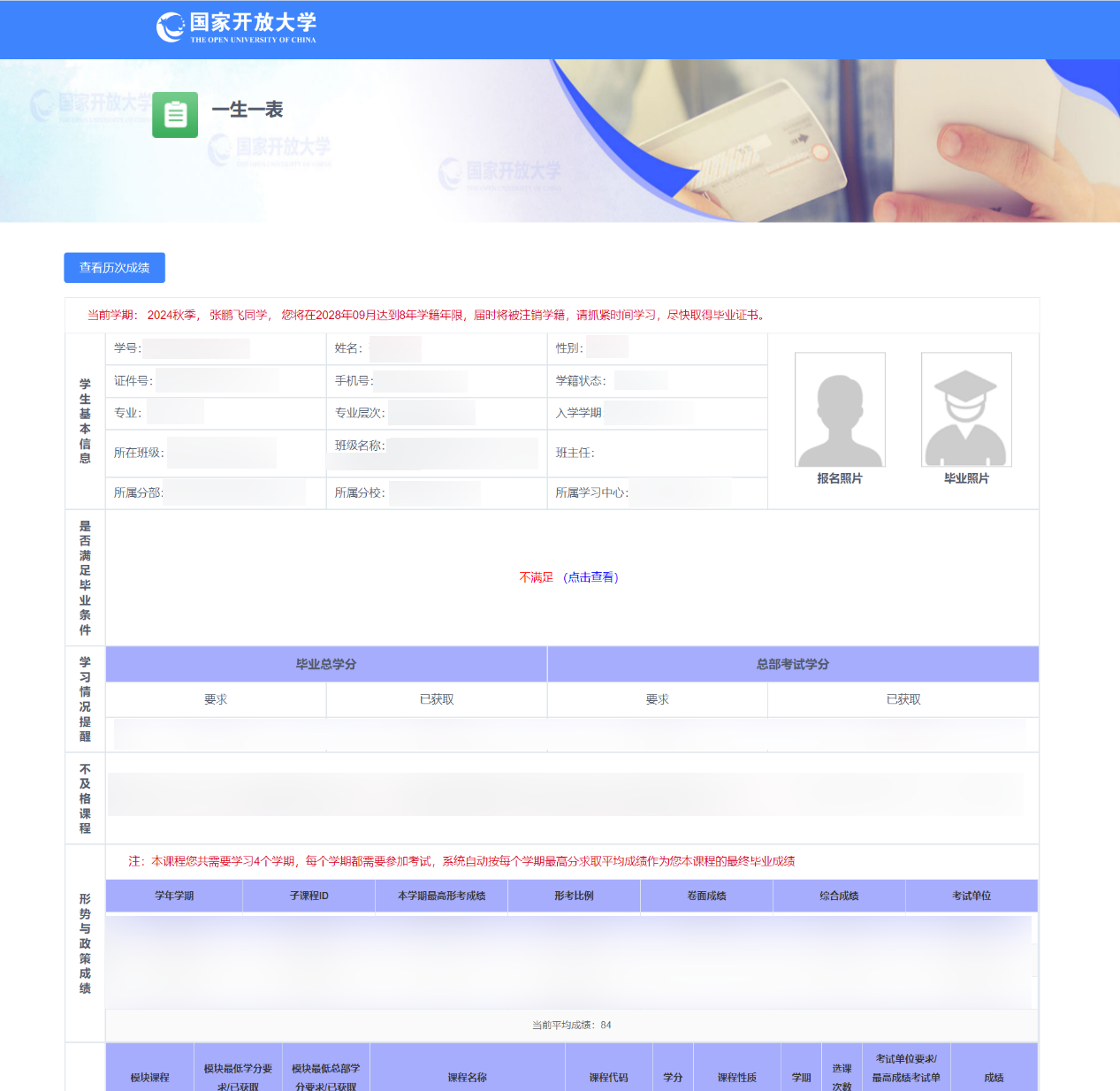This screenshot has height=1091, width=1120.
Task: Select the 形考比例 column header
Action: coord(574,896)
